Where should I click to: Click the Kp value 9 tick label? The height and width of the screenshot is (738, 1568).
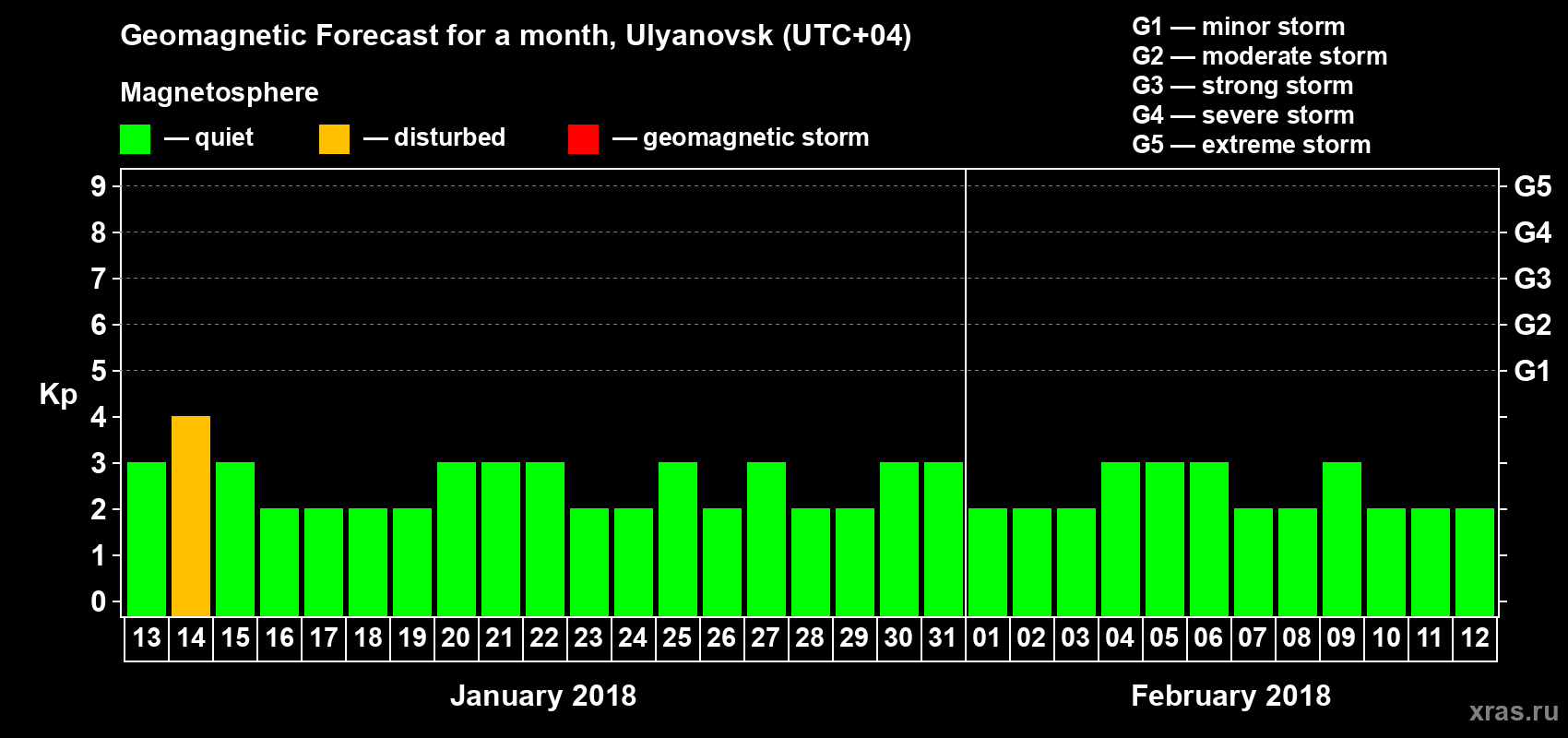[x=99, y=186]
